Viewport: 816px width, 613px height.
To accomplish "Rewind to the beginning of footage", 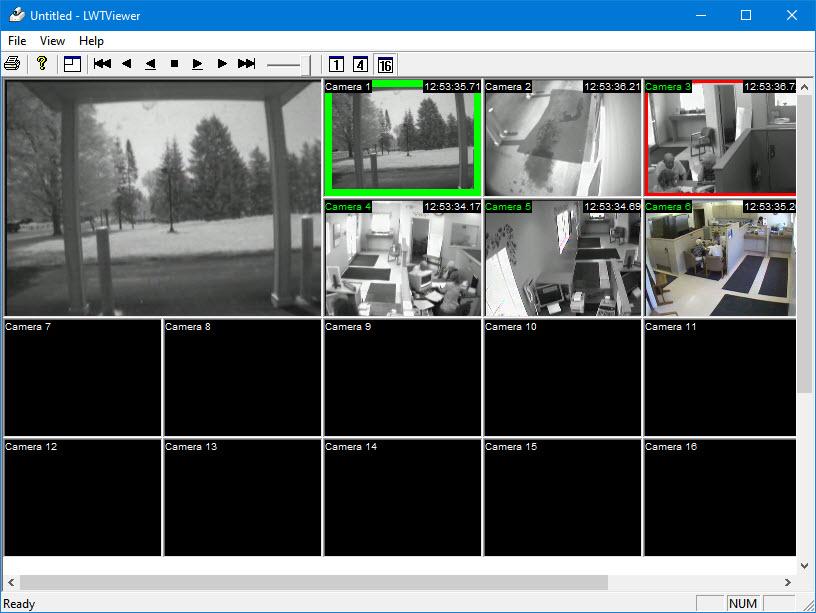I will tap(102, 64).
